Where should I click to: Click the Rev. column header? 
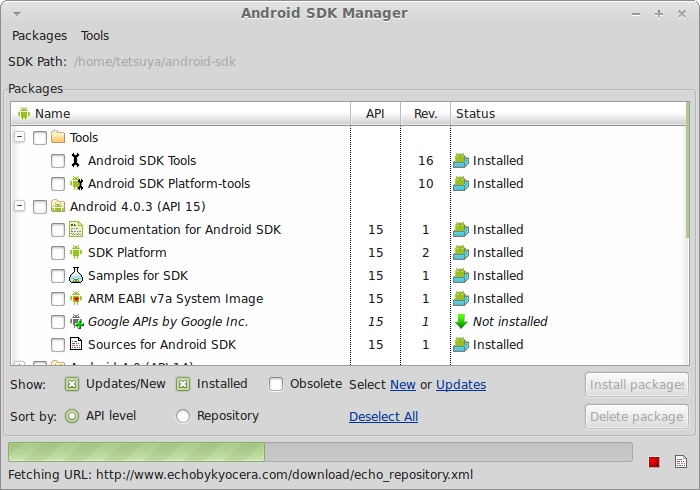(x=425, y=114)
